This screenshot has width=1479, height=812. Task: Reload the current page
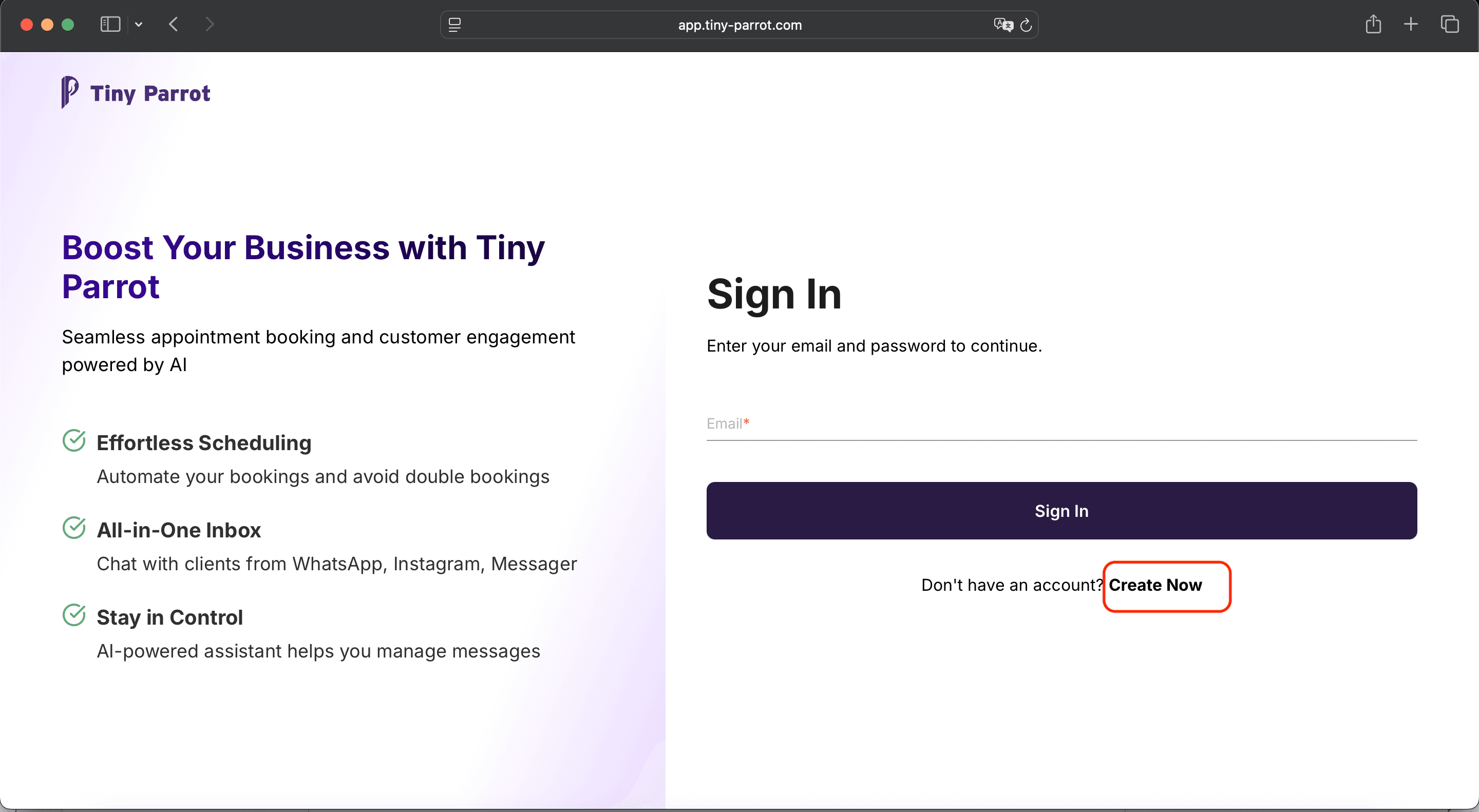[1027, 25]
